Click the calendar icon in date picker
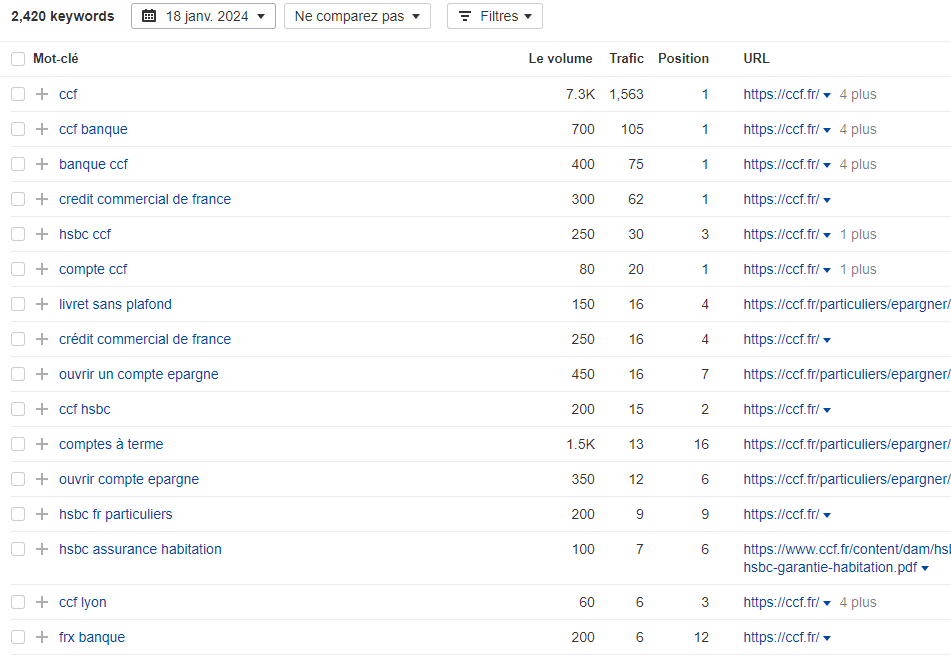This screenshot has width=951, height=660. coord(149,16)
